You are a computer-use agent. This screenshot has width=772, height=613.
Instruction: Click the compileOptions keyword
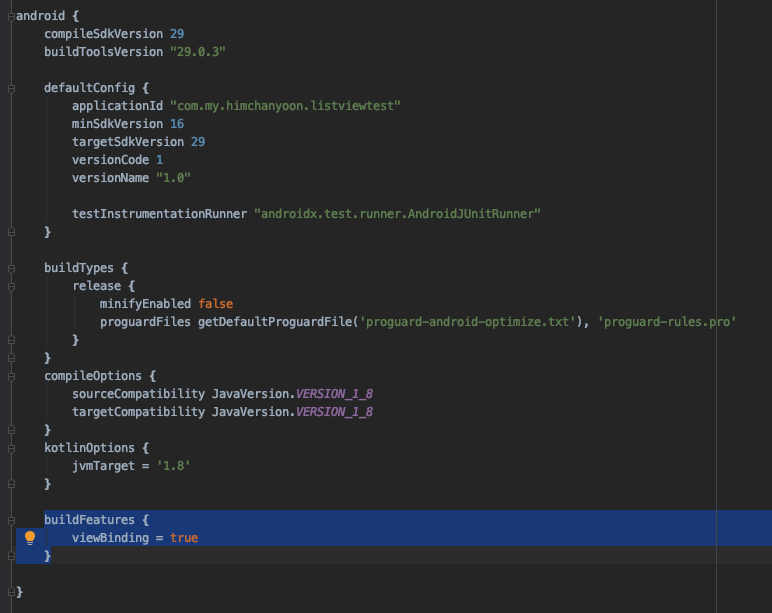tap(93, 376)
